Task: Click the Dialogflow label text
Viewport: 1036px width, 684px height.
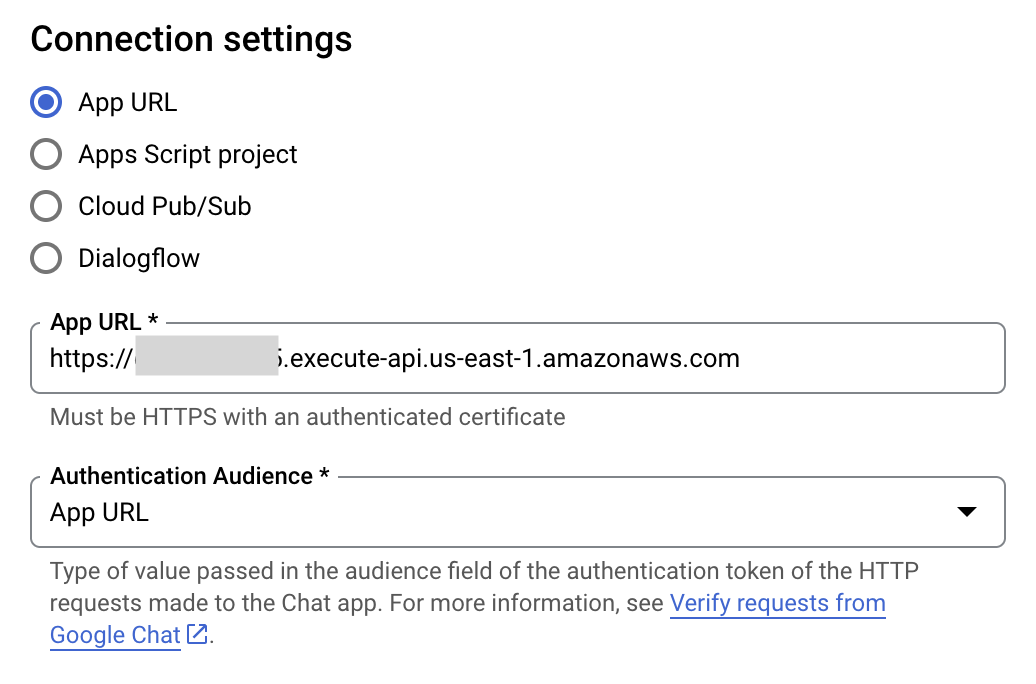Action: (139, 258)
